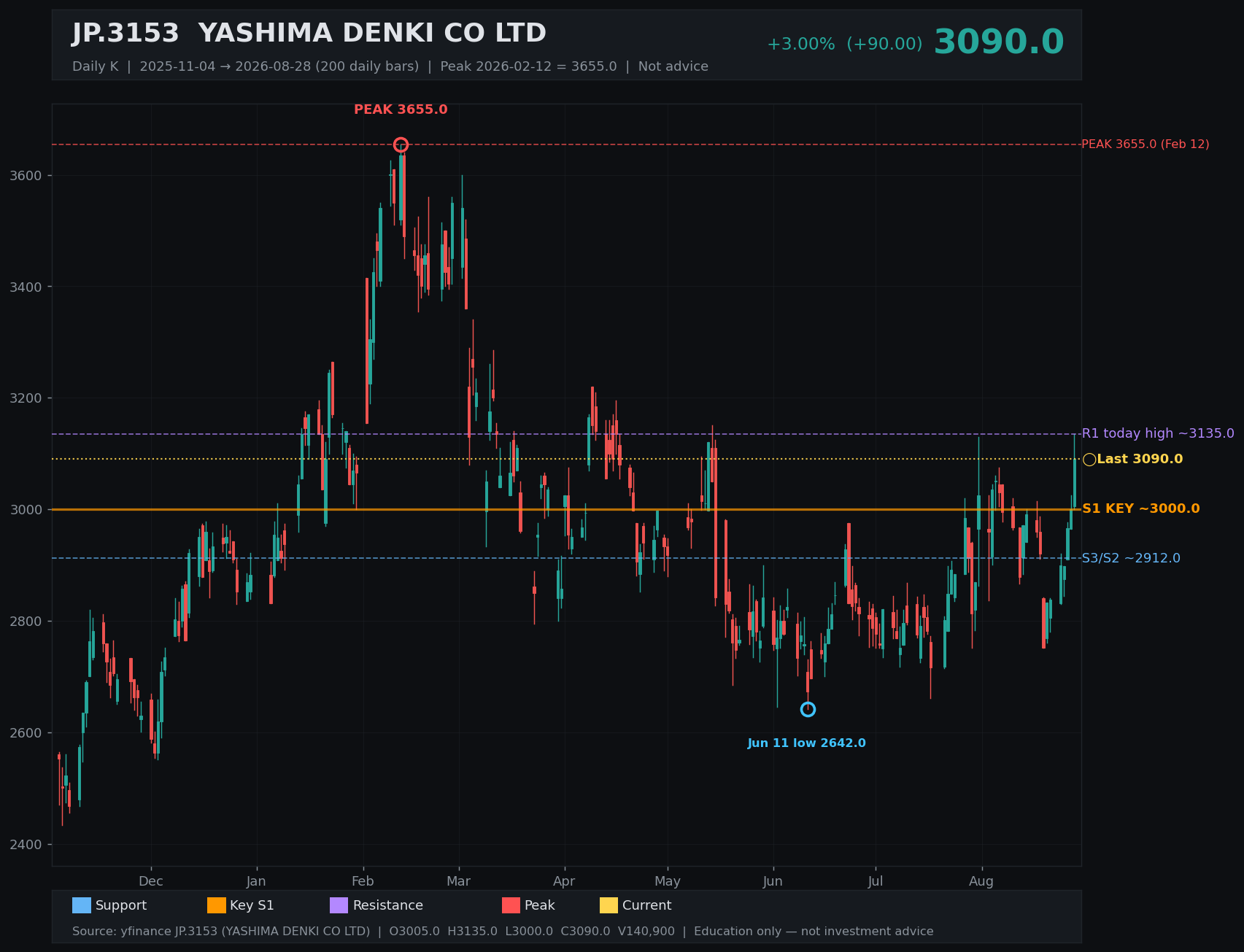
Task: Click the bold "PEAK 3655.0" annotation above the candles
Action: 401,109
